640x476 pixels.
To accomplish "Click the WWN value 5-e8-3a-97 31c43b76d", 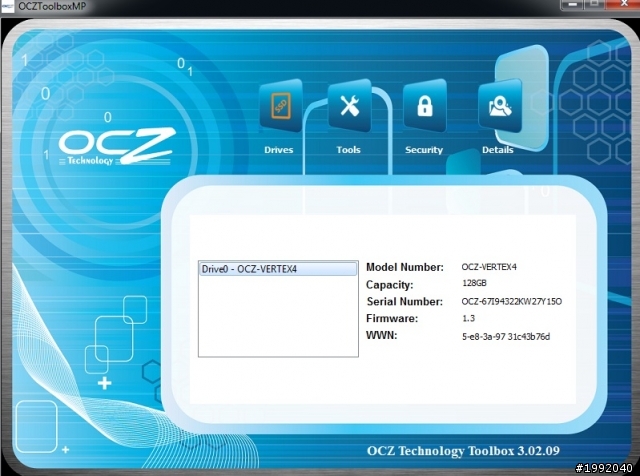I will point(506,337).
